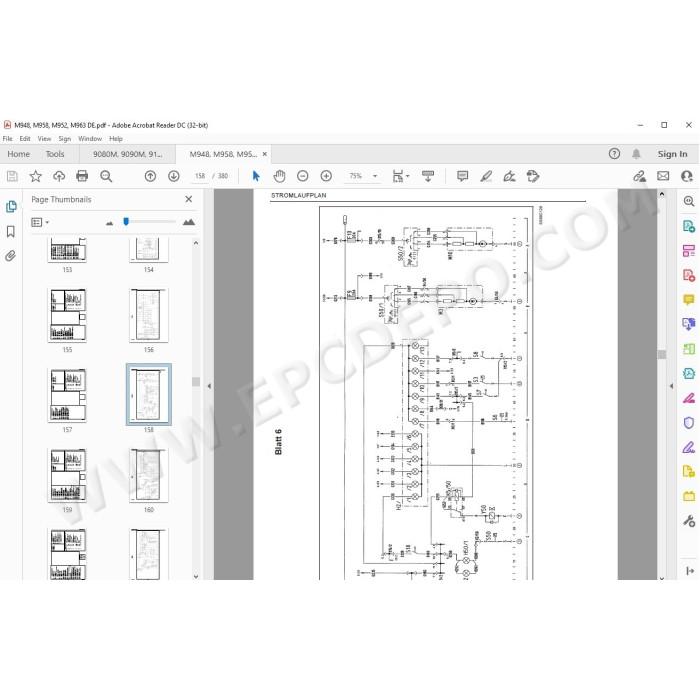
Task: Zoom out with the minus icon
Action: [x=303, y=176]
